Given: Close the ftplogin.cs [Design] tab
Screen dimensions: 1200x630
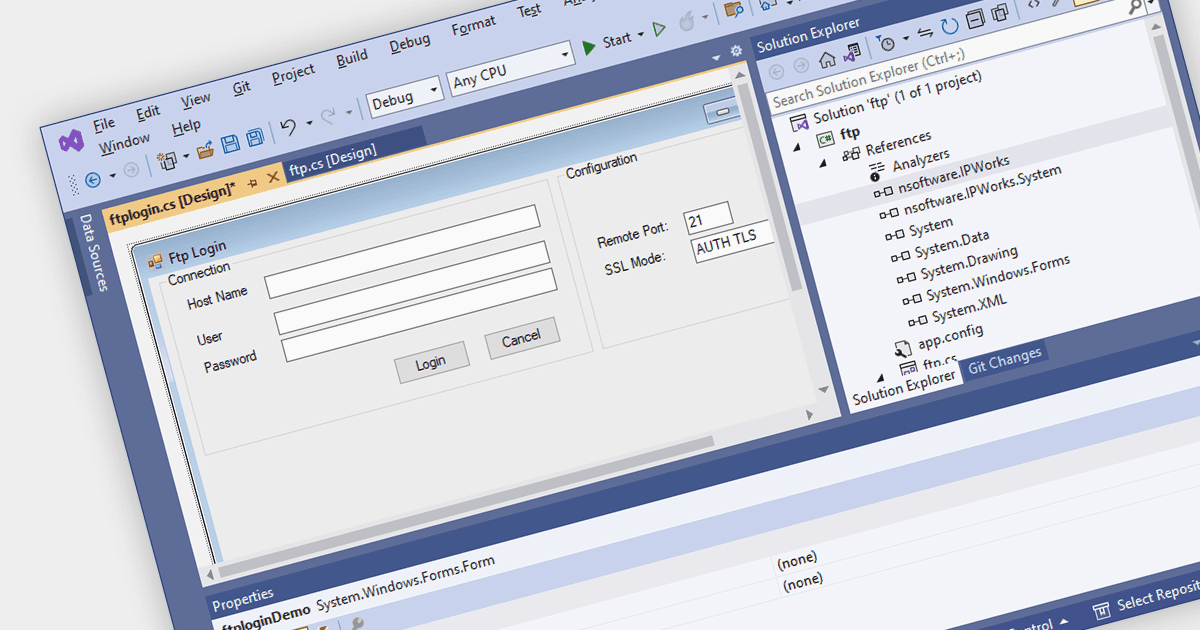Looking at the screenshot, I should 272,178.
